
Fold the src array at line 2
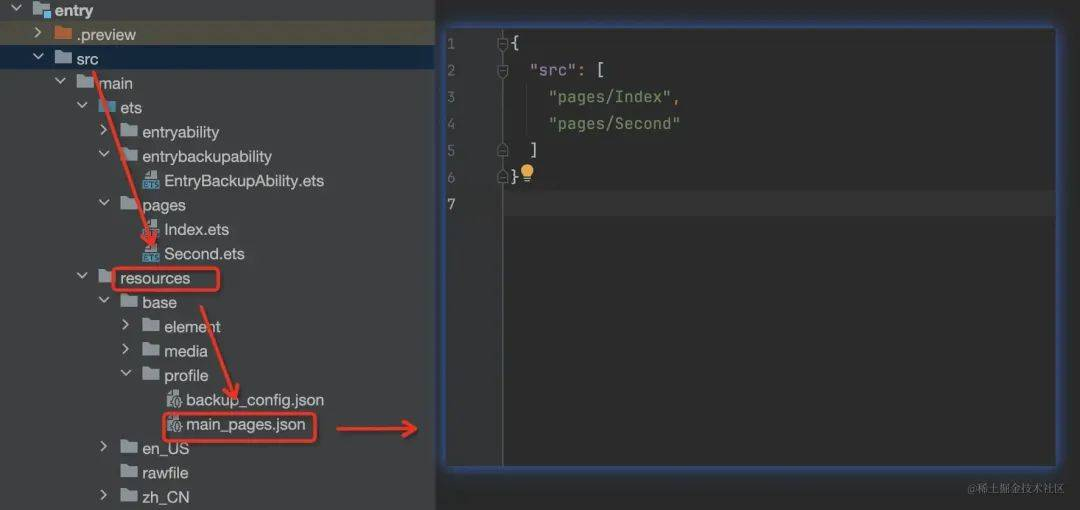(x=503, y=70)
